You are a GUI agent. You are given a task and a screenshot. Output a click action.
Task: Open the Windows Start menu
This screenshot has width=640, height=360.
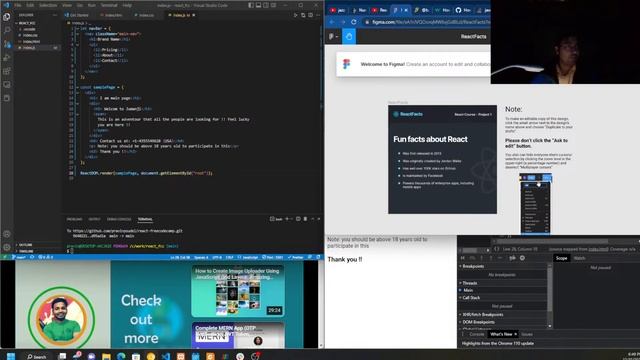click(11, 356)
